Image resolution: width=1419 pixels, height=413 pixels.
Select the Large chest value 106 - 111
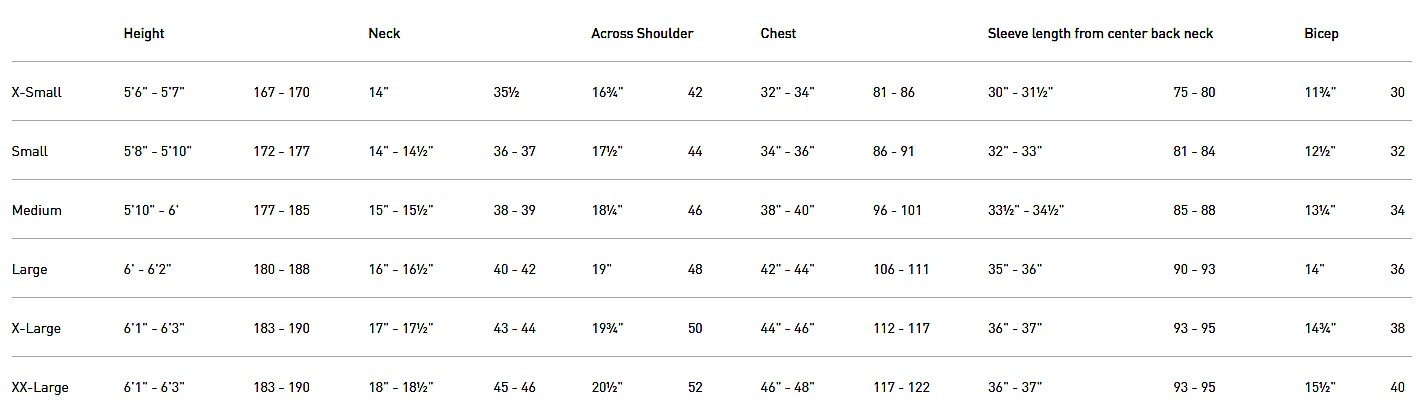coord(901,269)
